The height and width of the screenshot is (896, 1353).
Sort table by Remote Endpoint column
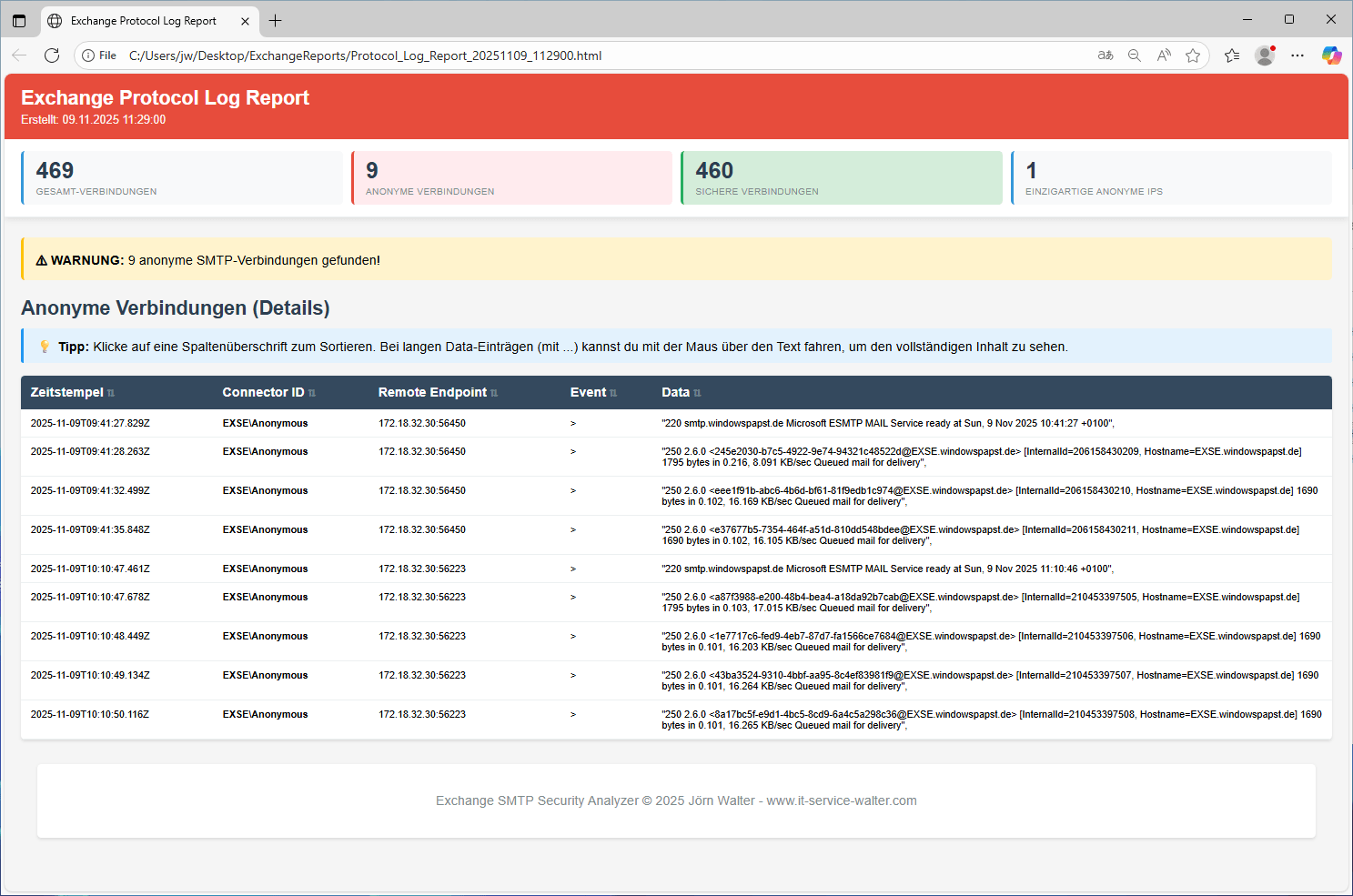click(432, 392)
